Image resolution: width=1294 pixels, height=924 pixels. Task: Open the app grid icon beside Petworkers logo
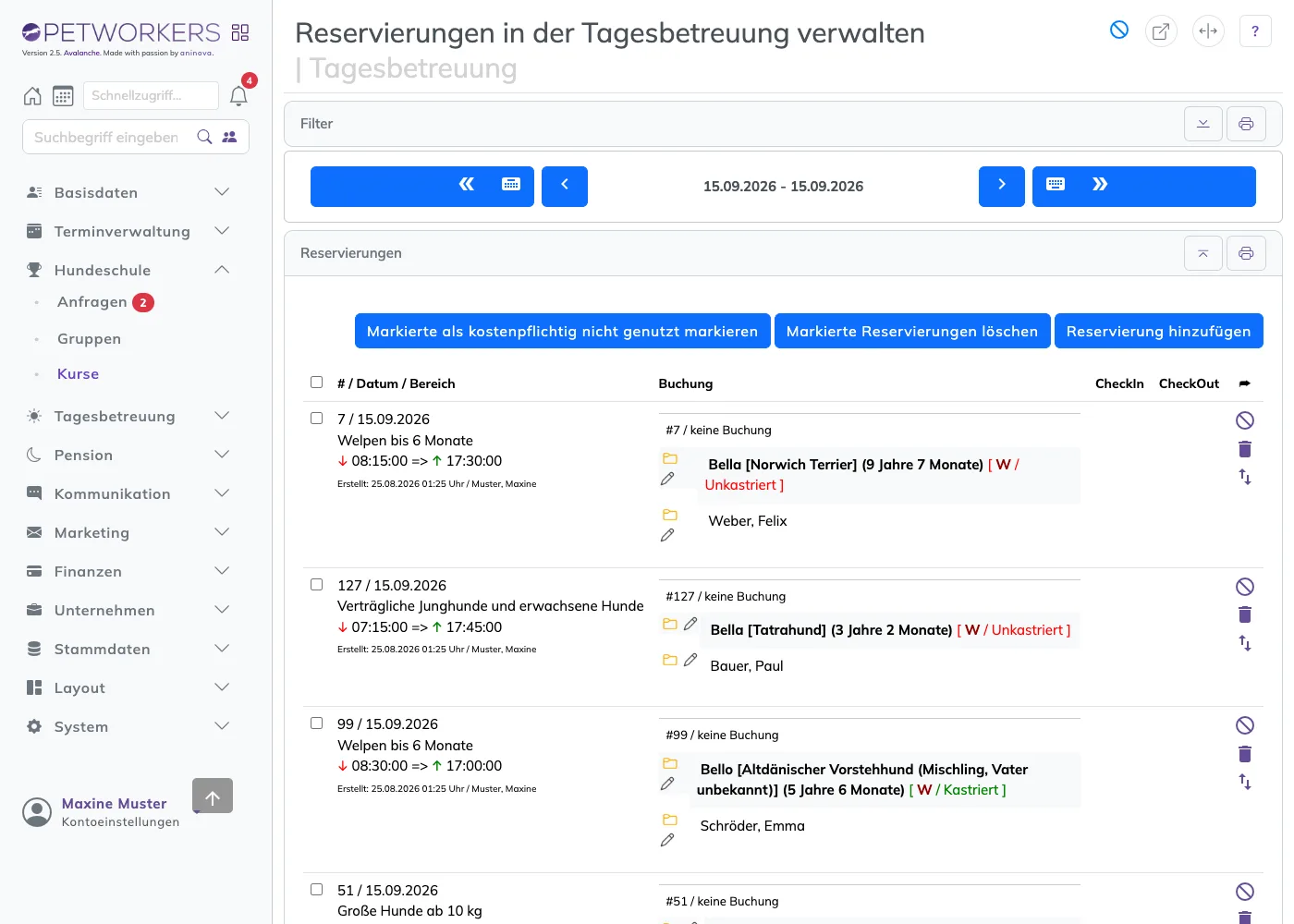tap(240, 32)
